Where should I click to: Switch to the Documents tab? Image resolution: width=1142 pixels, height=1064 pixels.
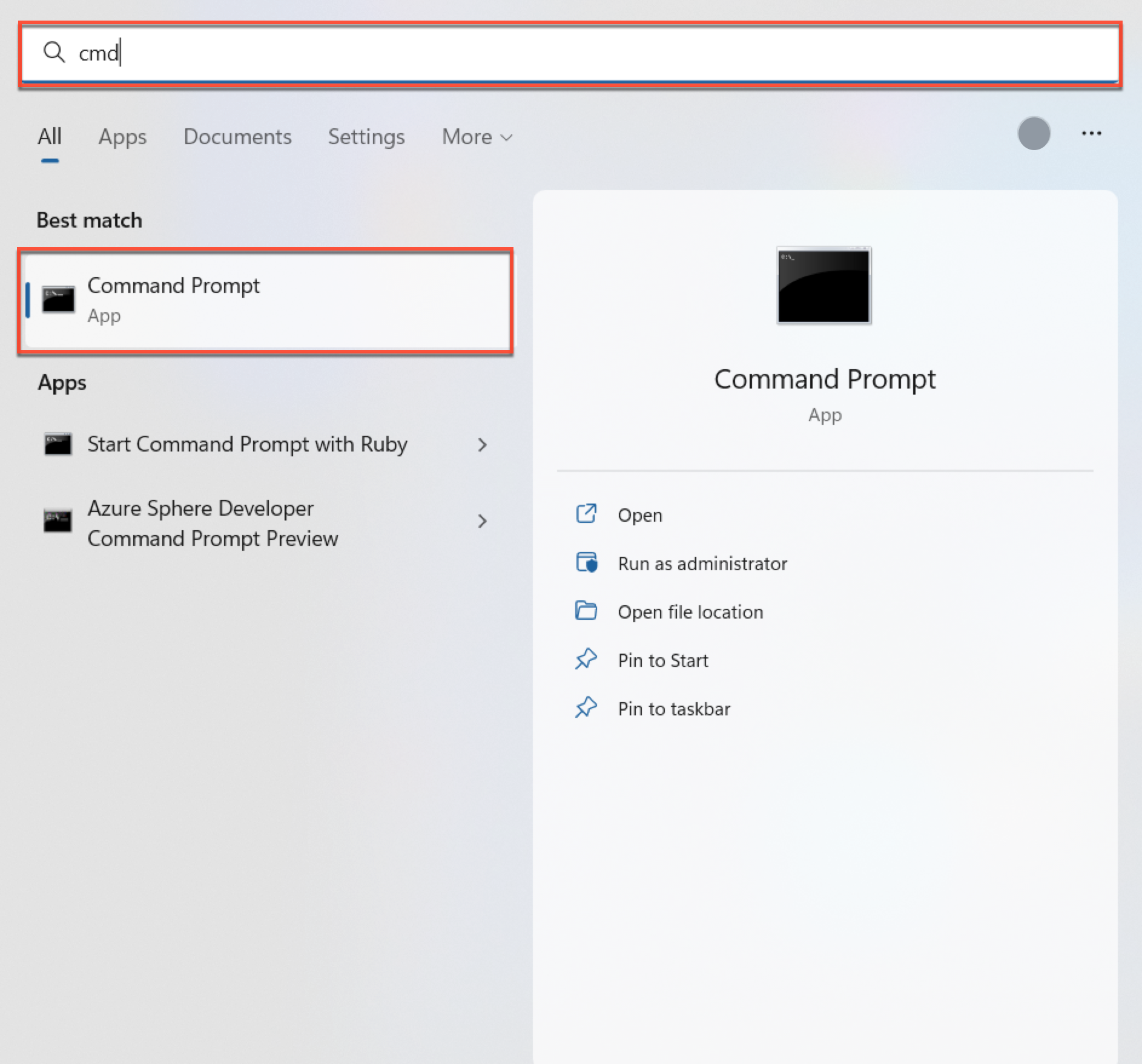(x=237, y=137)
